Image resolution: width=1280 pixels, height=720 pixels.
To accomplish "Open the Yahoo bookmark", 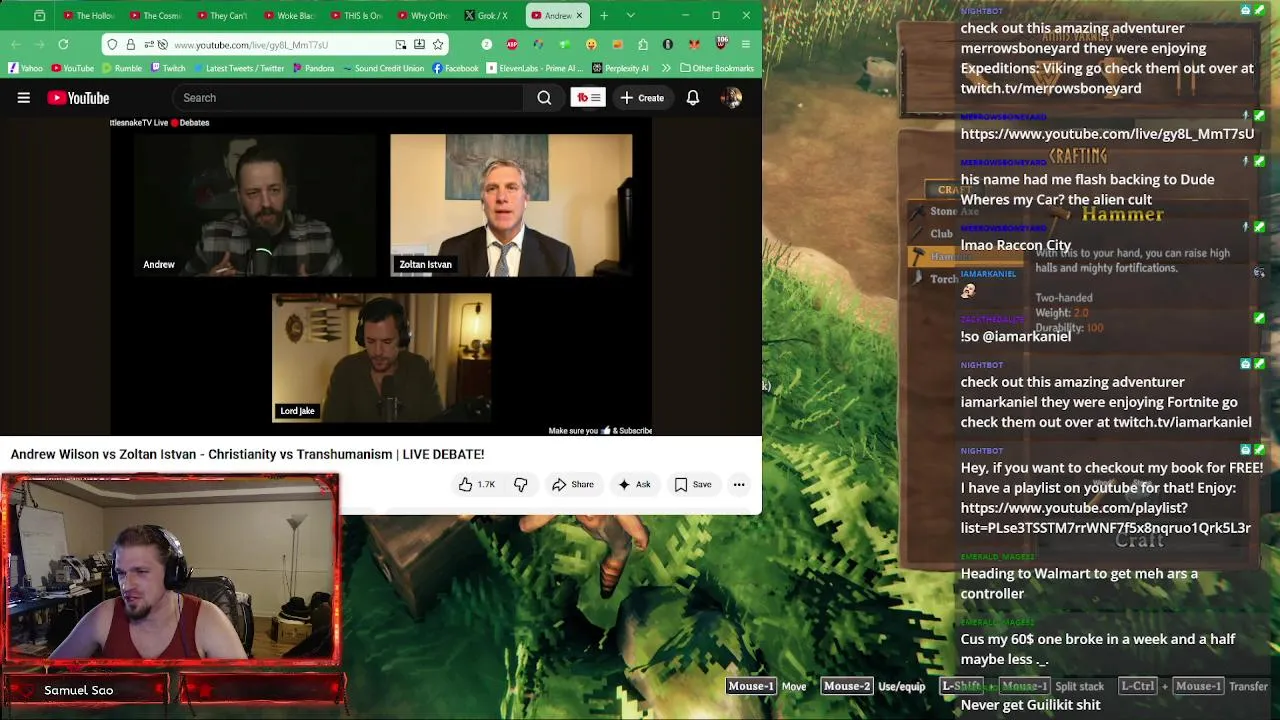I will point(25,68).
